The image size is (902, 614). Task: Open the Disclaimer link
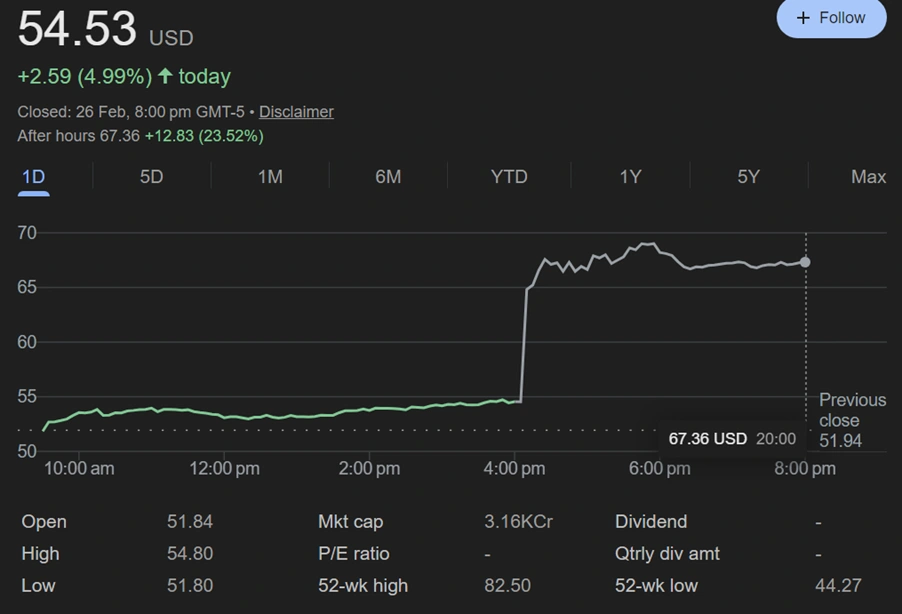(x=296, y=112)
